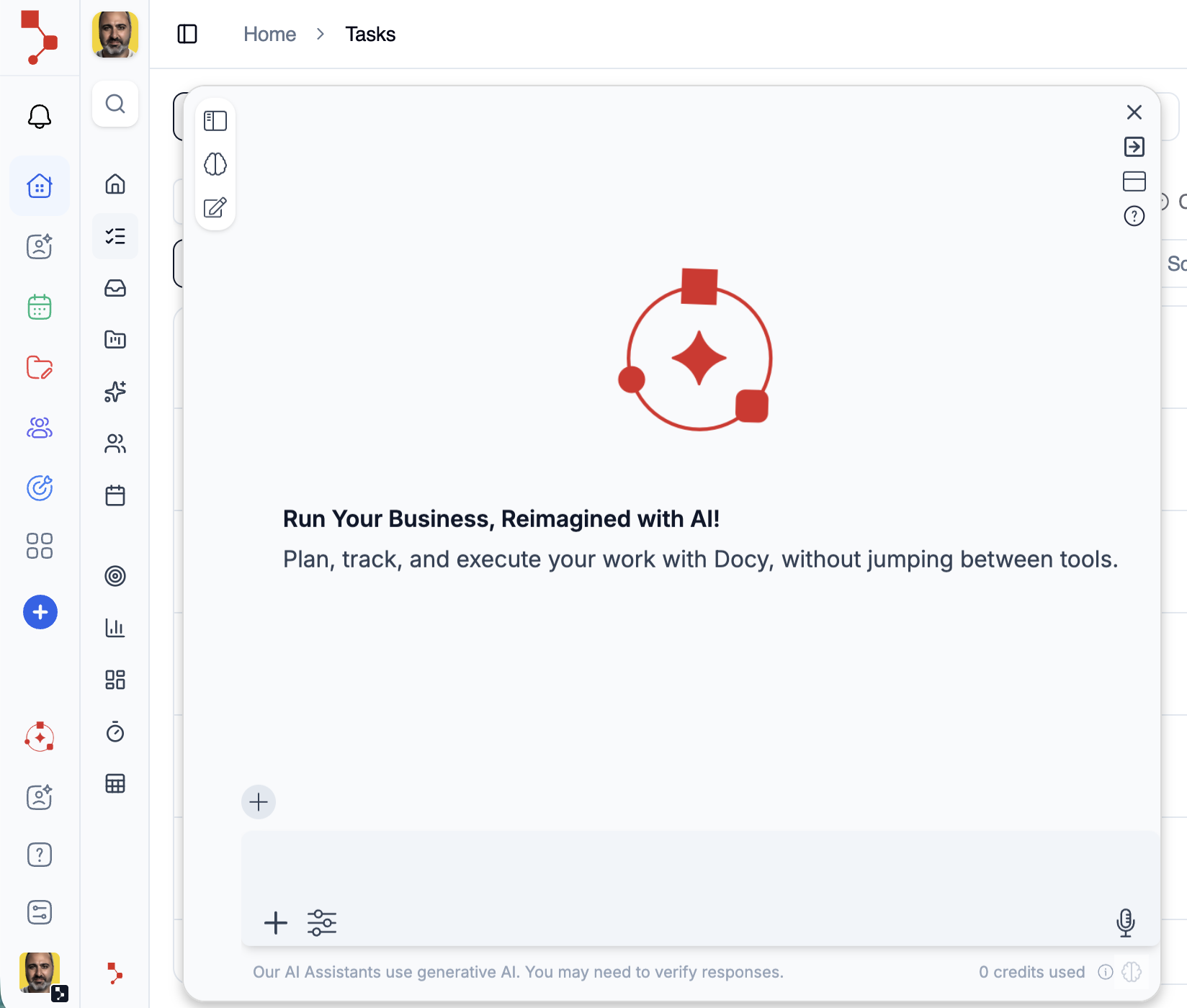Activate the microphone voice input
The image size is (1187, 1008).
1126,923
